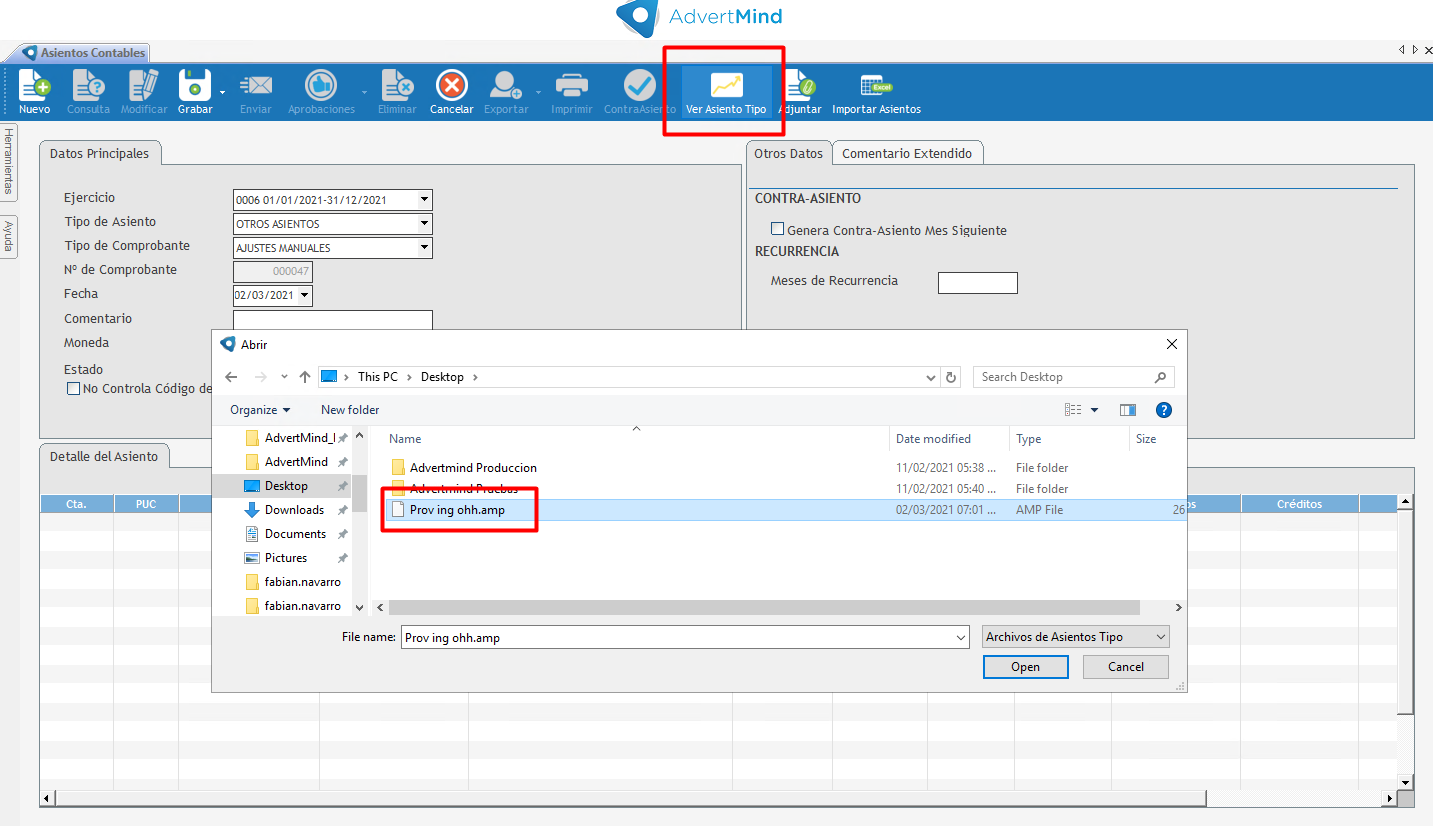
Task: Select Desktop in the navigation pane
Action: [286, 486]
